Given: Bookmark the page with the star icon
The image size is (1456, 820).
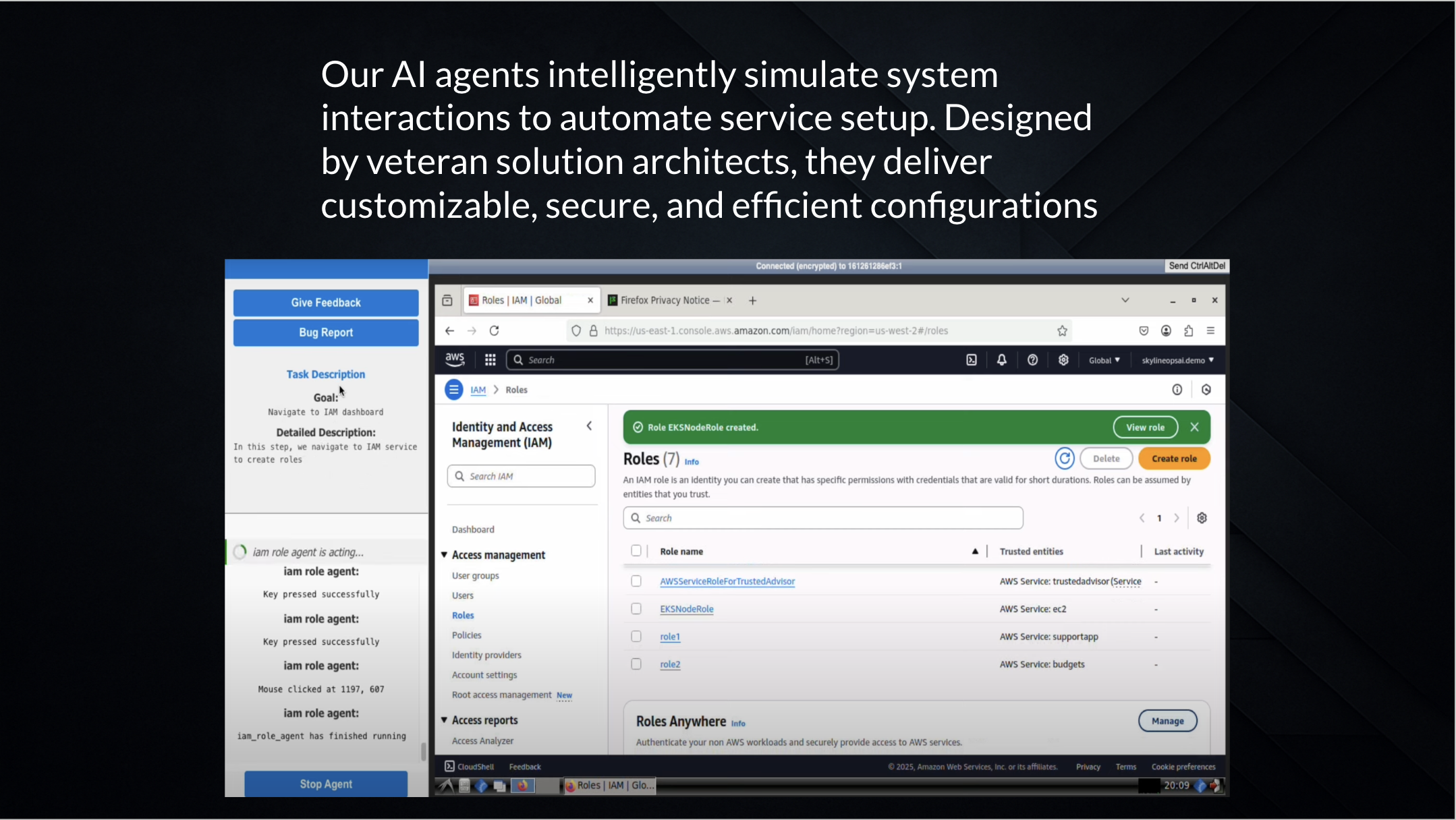Looking at the screenshot, I should [x=1062, y=330].
